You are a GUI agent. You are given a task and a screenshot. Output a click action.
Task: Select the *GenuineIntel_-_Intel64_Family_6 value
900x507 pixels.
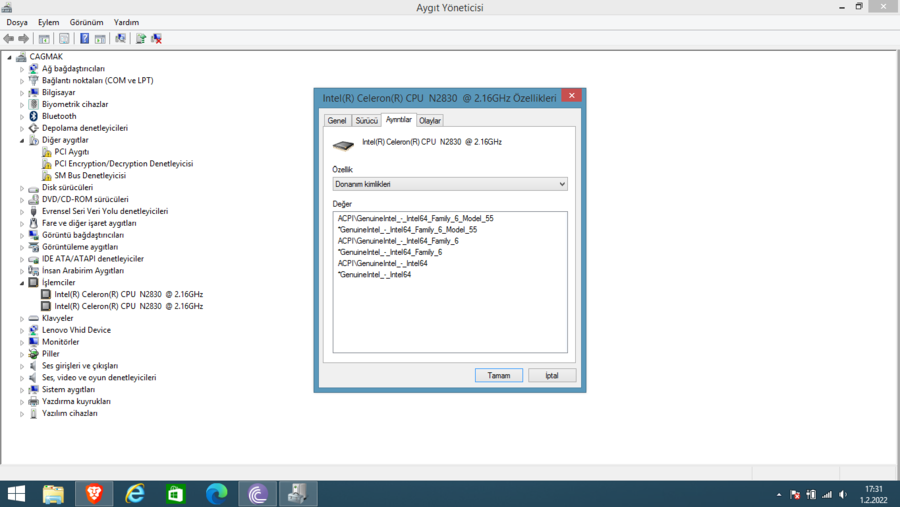tap(390, 252)
